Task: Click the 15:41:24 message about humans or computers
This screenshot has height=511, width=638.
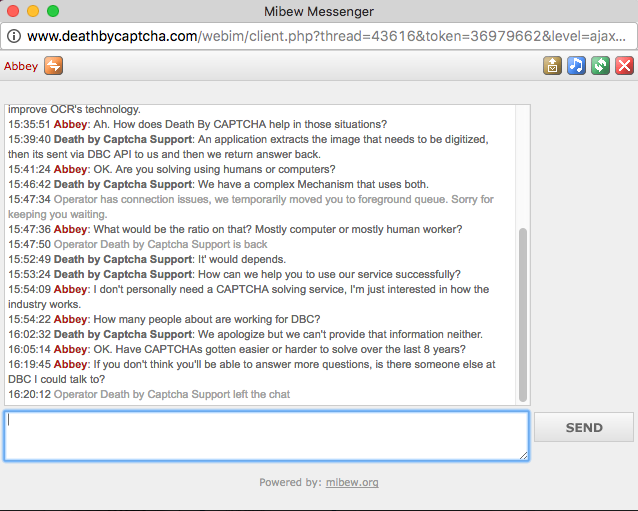Action: [172, 169]
